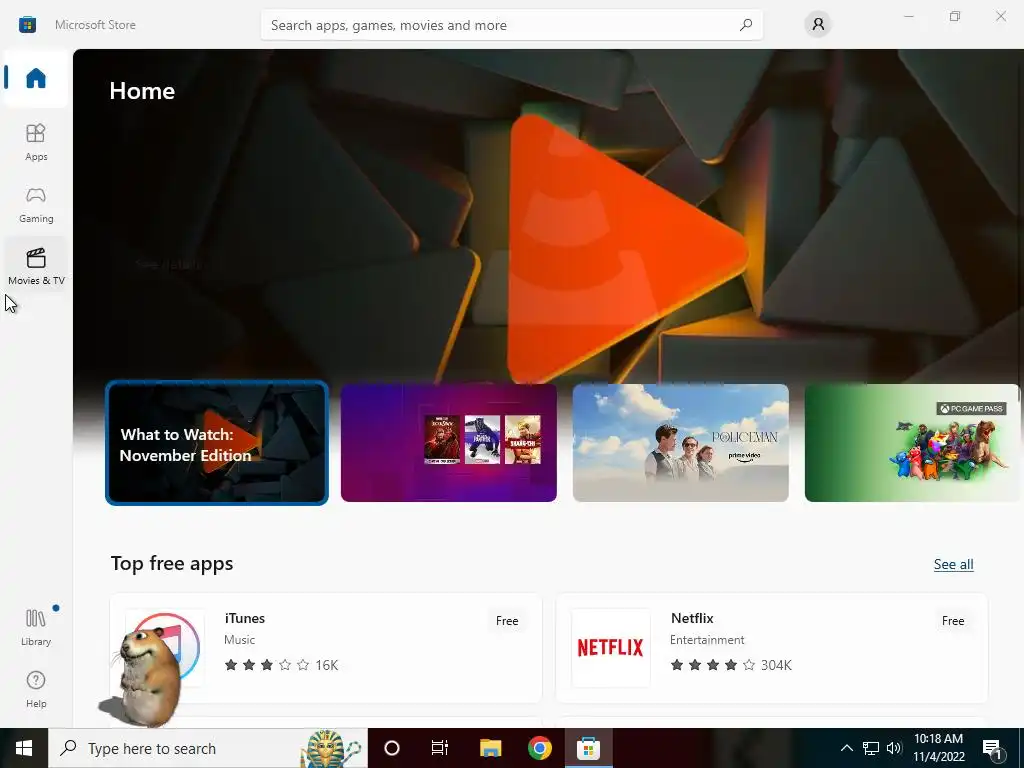Open Movies & TV section
The width and height of the screenshot is (1024, 768).
pyautogui.click(x=36, y=266)
